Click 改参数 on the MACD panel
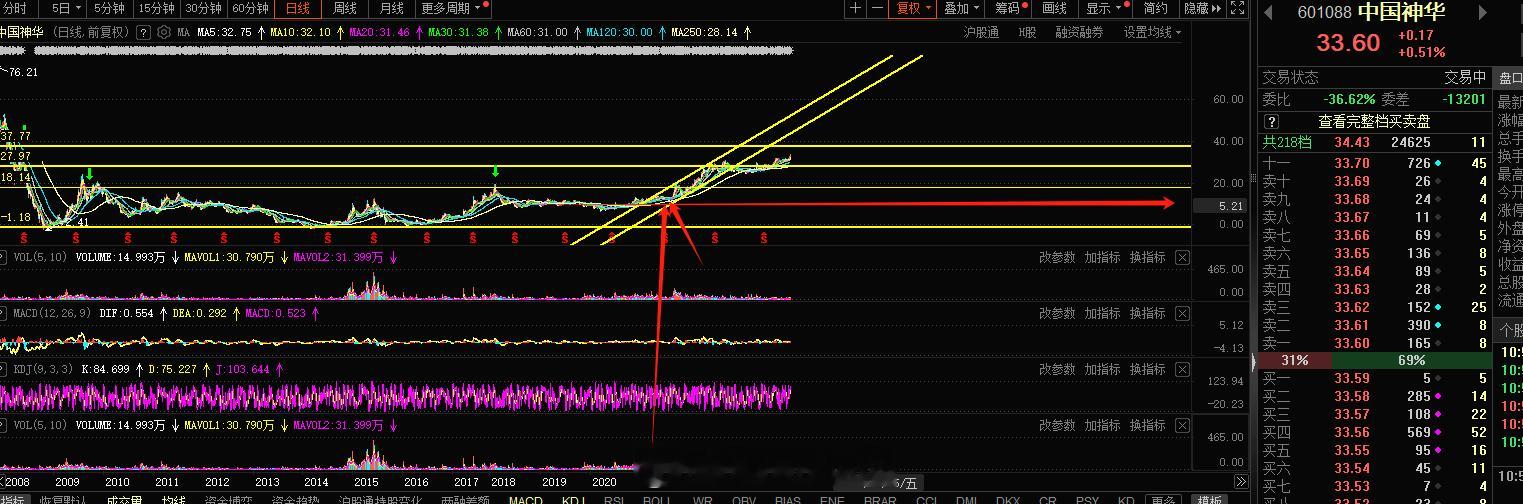Screen dimensions: 1523x504 coord(1057,314)
